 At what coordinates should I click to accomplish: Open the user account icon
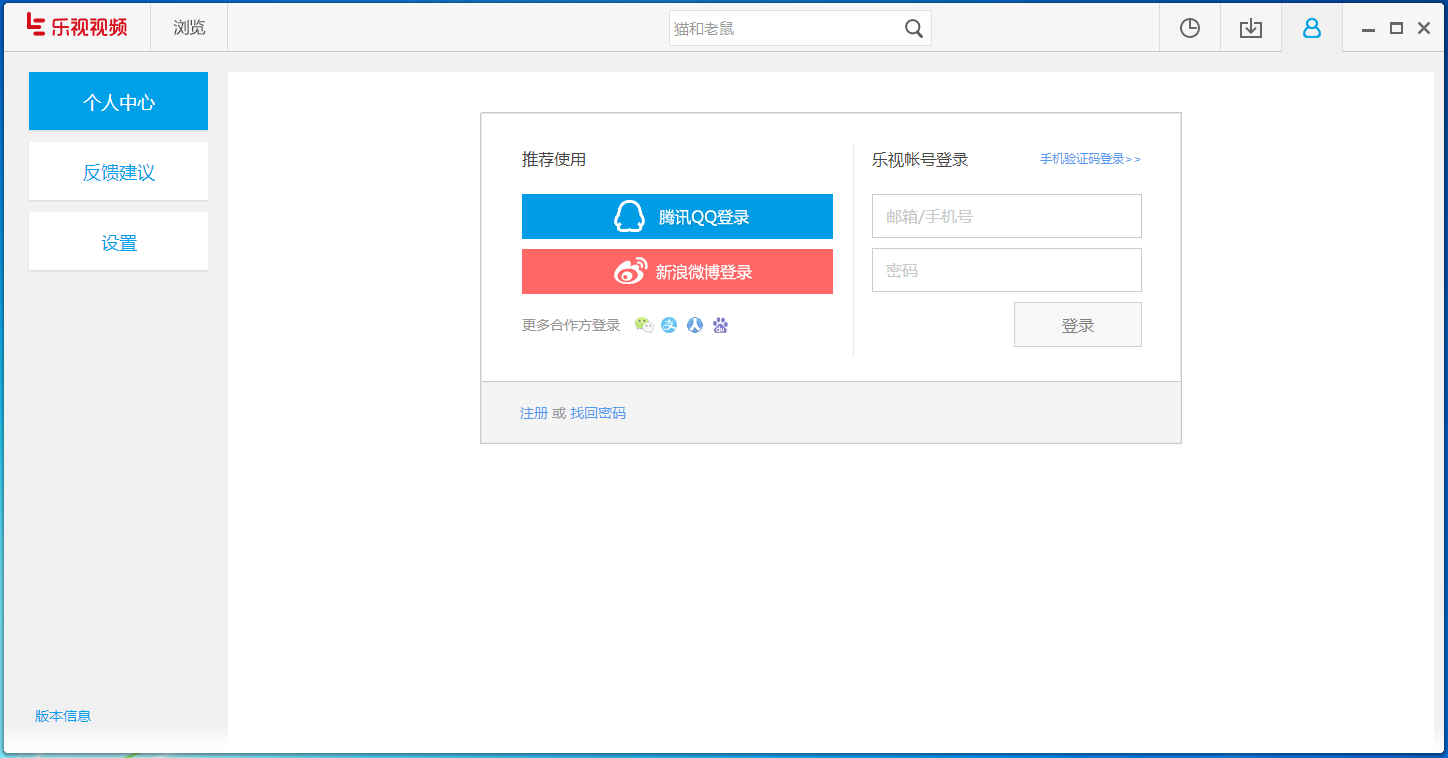(x=1312, y=28)
